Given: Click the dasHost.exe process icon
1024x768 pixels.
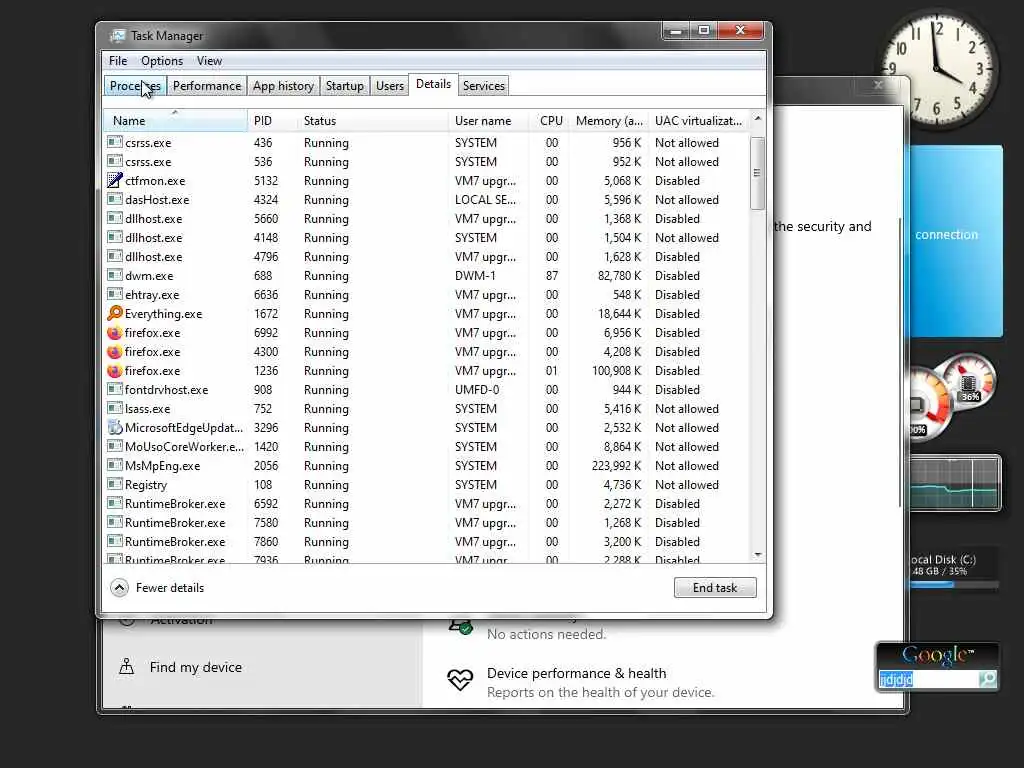Looking at the screenshot, I should pyautogui.click(x=115, y=199).
